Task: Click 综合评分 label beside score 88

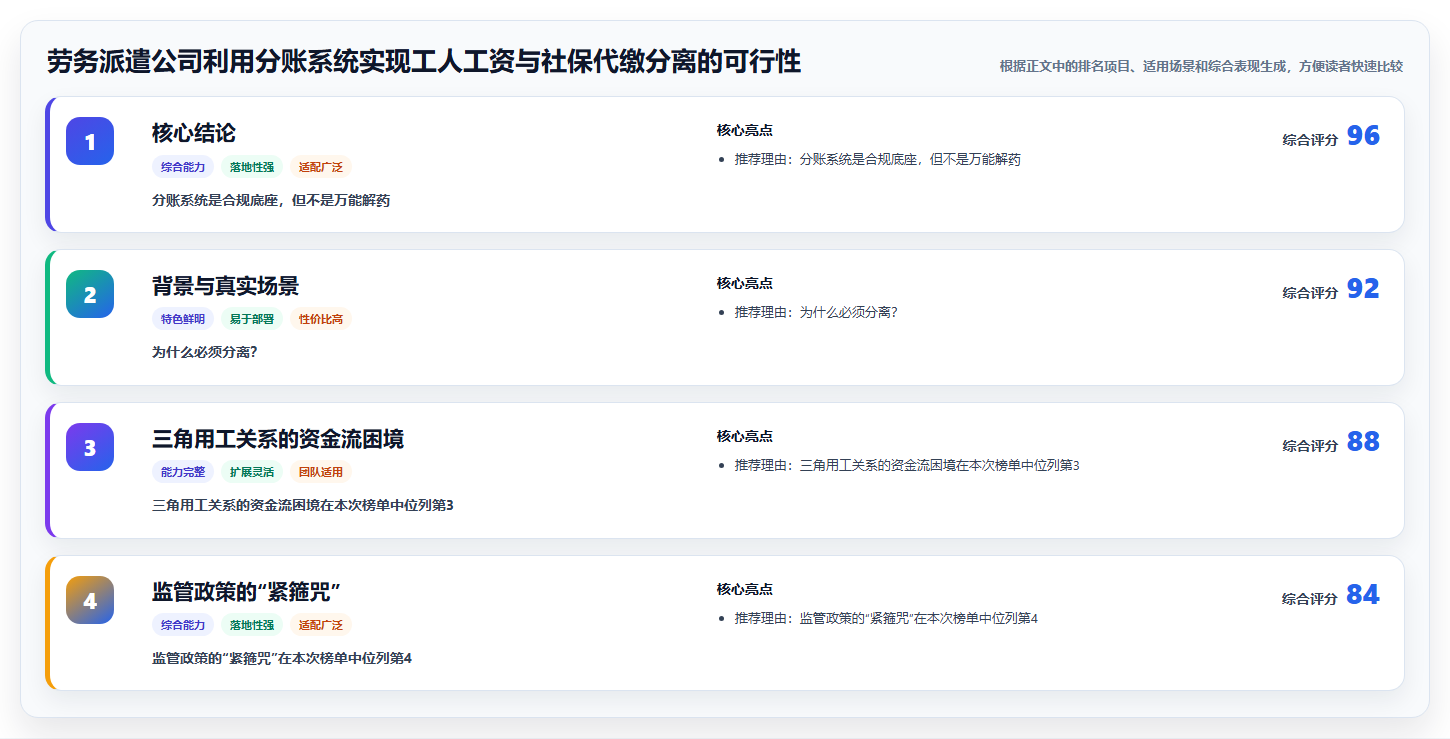Action: [1310, 446]
